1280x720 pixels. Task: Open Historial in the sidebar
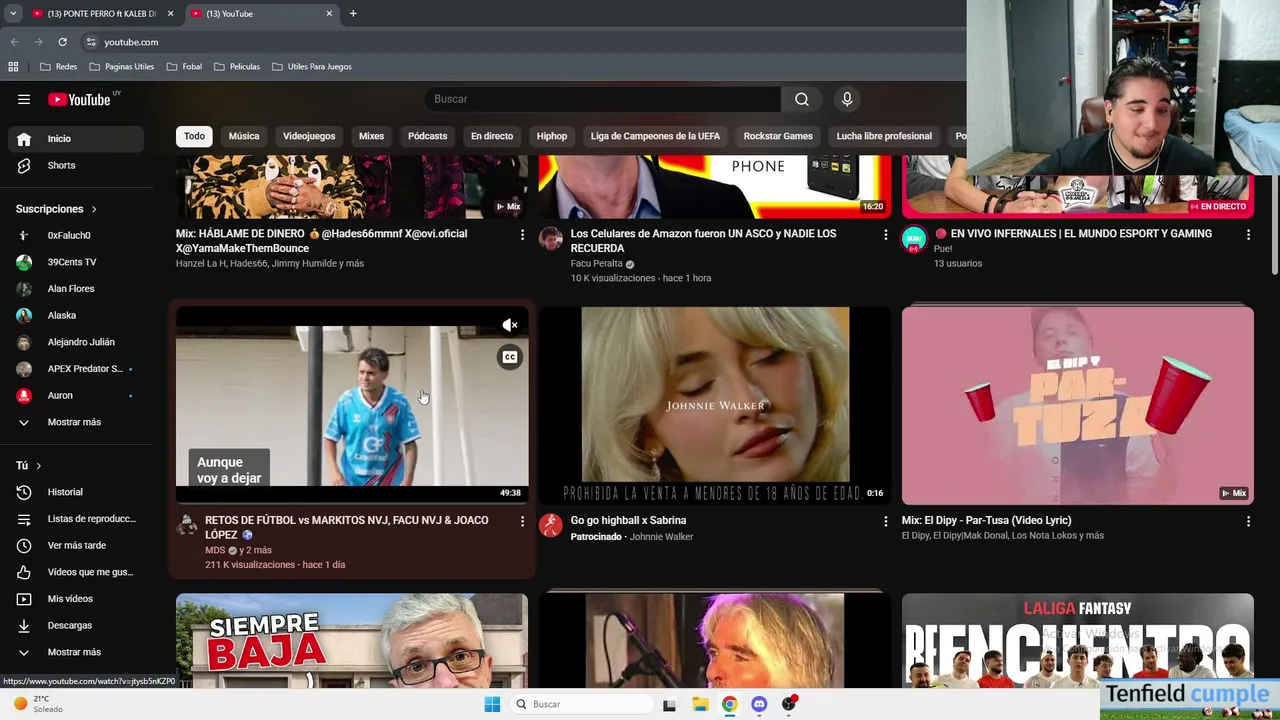[x=76, y=492]
